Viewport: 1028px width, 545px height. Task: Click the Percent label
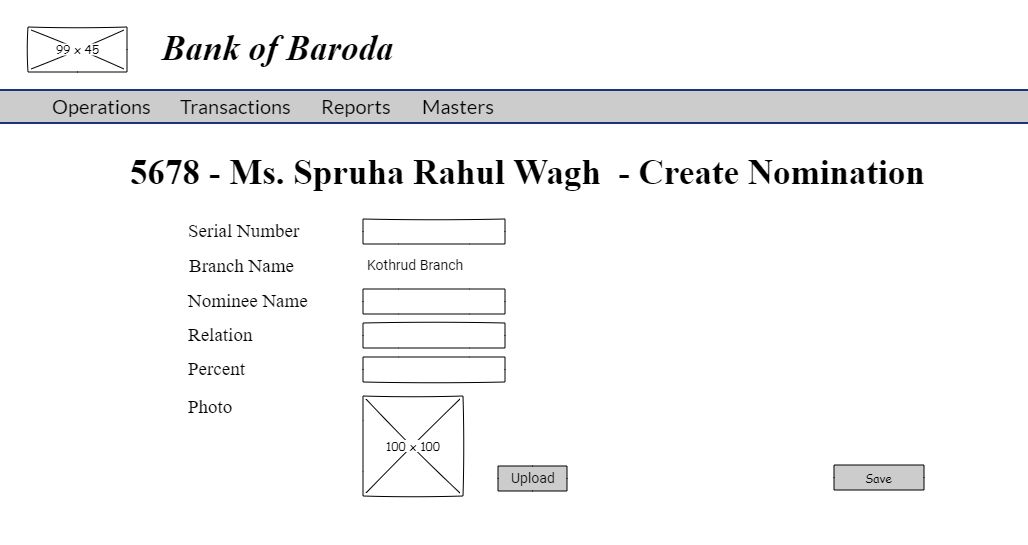point(216,369)
